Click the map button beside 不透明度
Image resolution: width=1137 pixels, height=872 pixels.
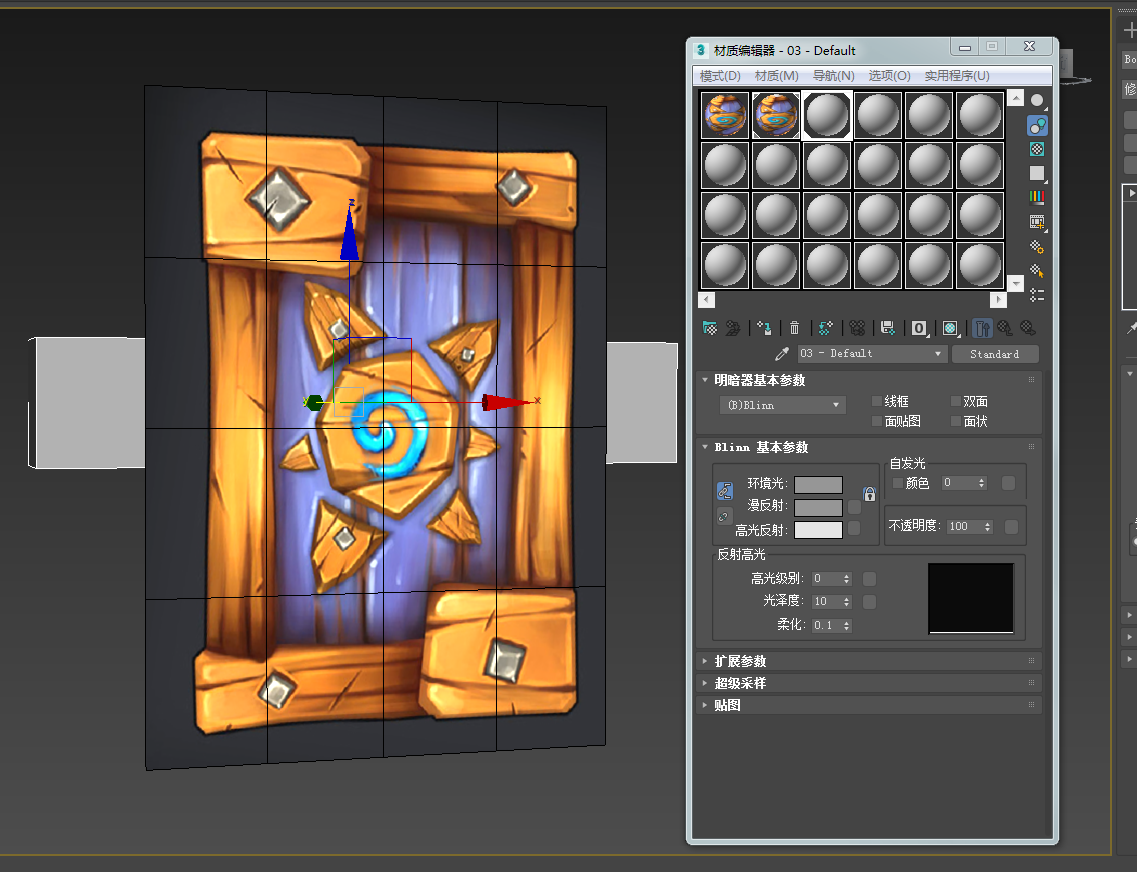(x=1012, y=527)
